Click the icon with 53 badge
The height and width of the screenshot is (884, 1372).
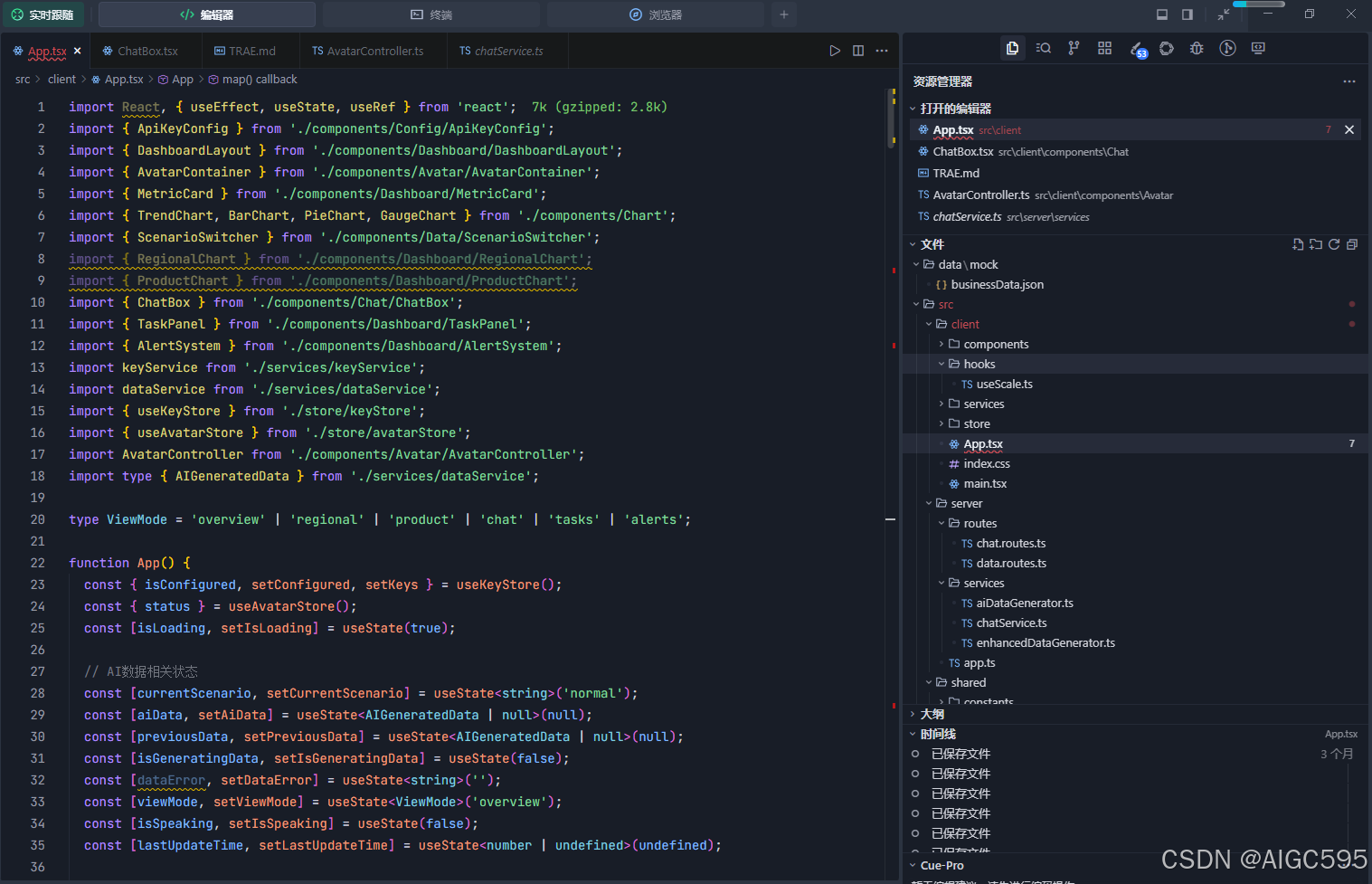tap(1138, 50)
